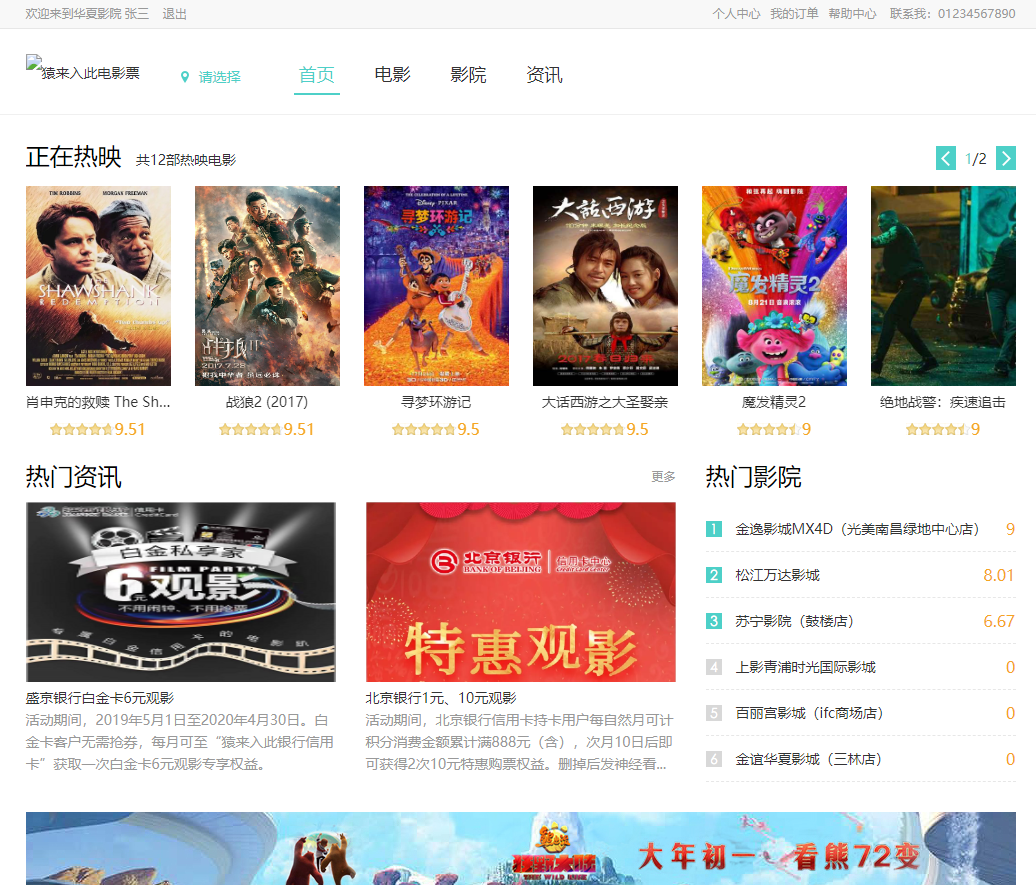Click rank 5 badge in hot cinemas

click(714, 713)
